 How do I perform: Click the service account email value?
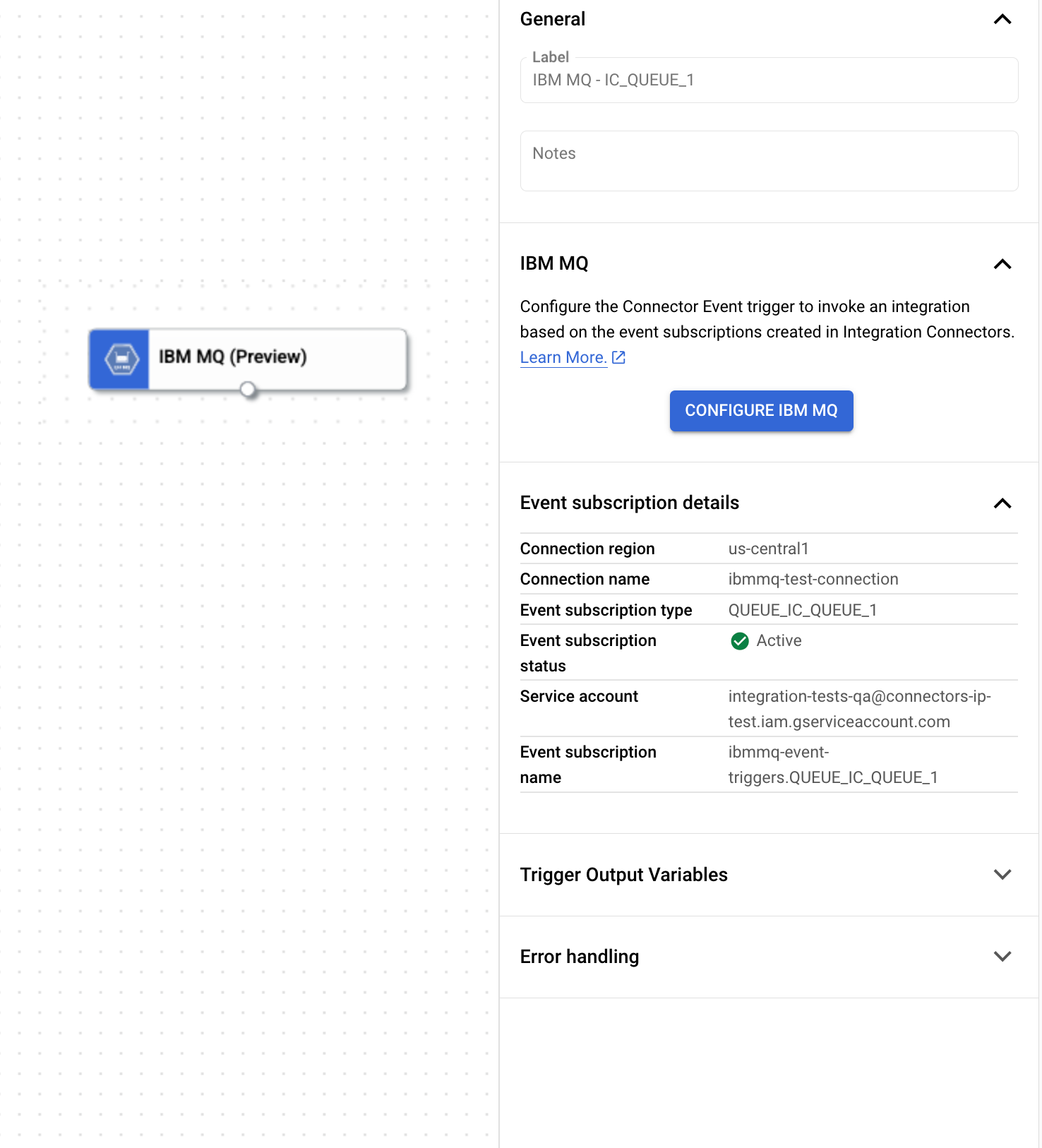pos(860,708)
